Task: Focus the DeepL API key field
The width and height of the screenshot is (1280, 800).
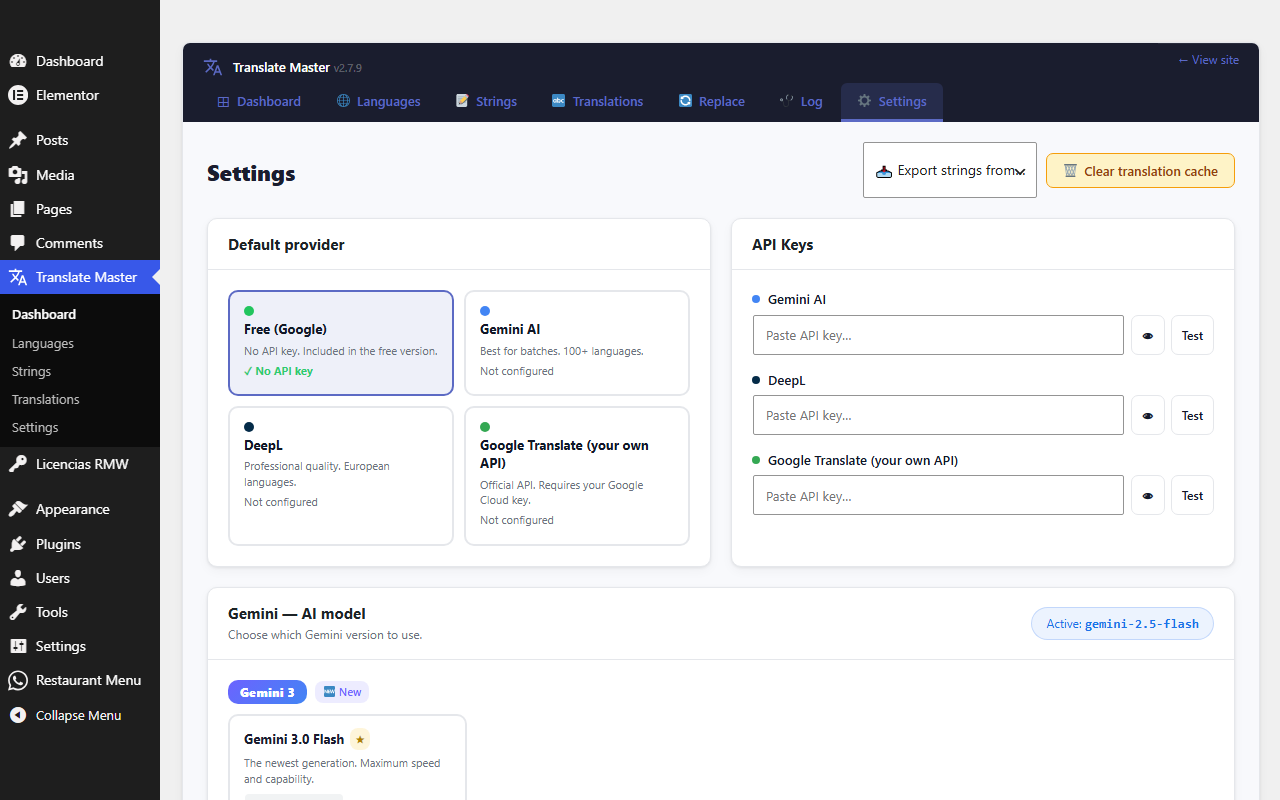Action: coord(938,415)
